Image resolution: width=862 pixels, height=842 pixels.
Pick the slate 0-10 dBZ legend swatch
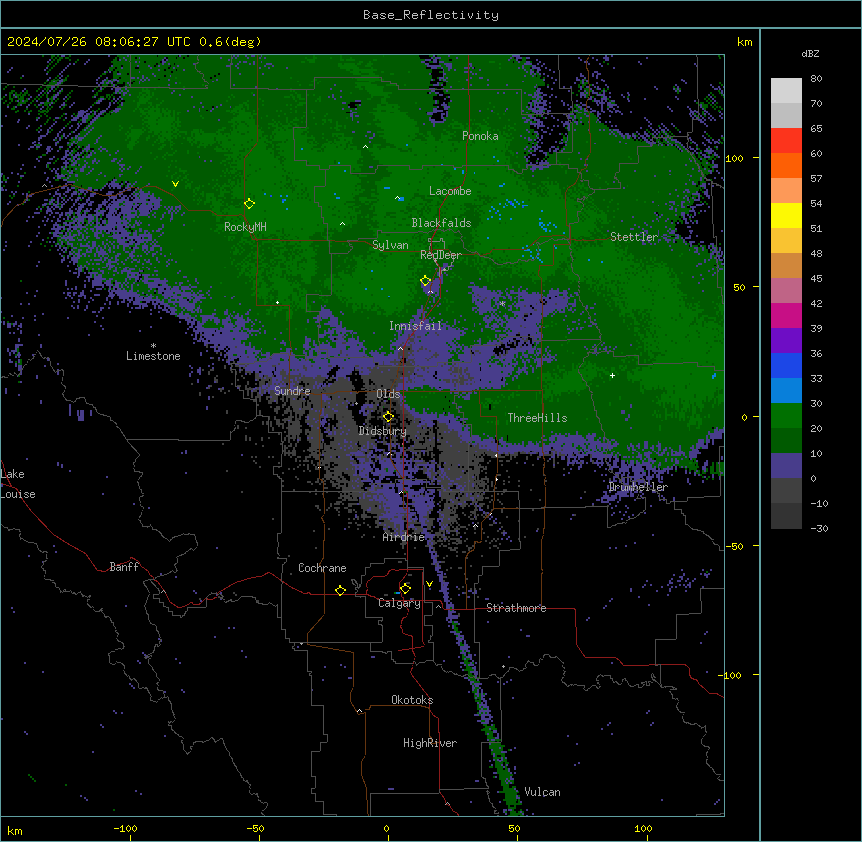point(786,466)
